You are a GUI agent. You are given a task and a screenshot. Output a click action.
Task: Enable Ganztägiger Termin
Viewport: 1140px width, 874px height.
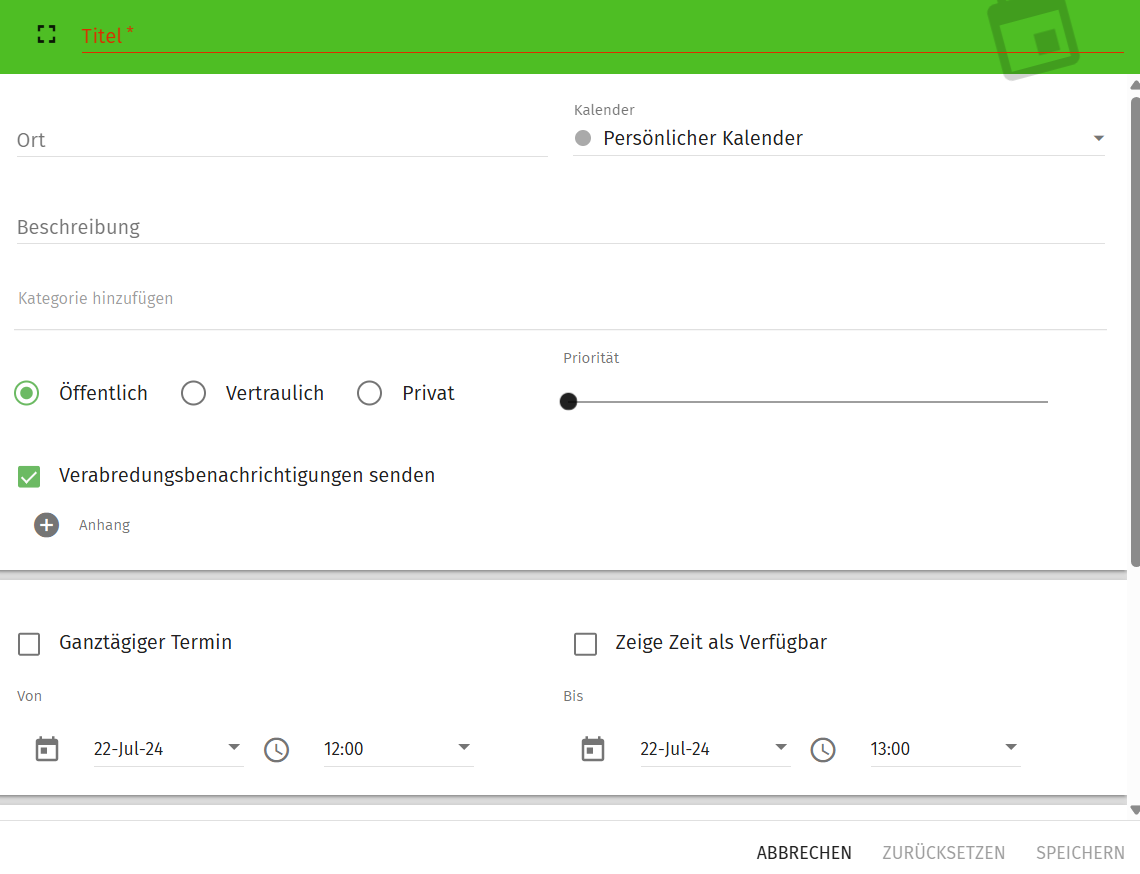tap(28, 644)
